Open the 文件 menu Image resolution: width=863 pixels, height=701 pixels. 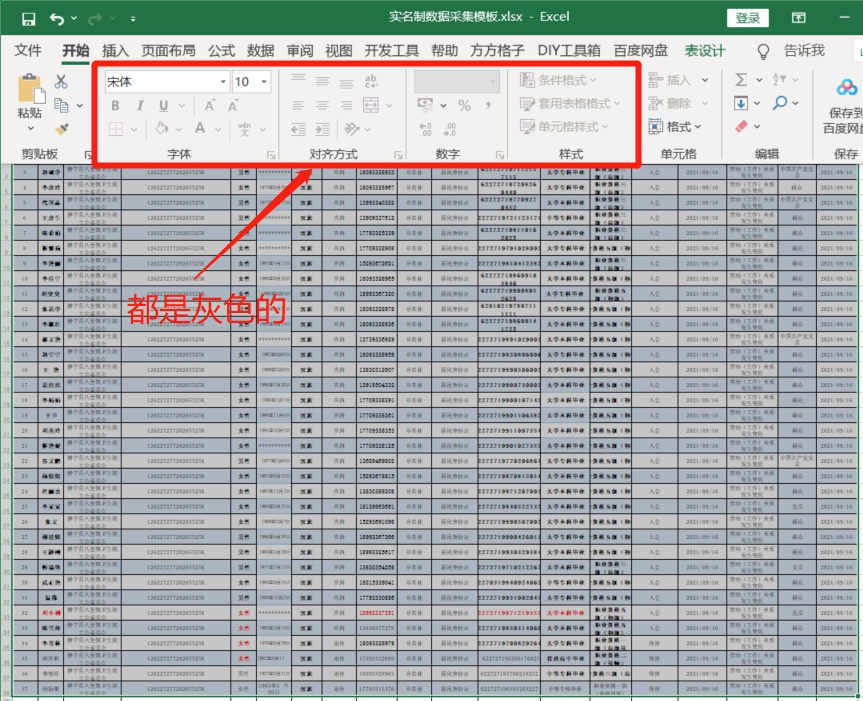click(28, 51)
